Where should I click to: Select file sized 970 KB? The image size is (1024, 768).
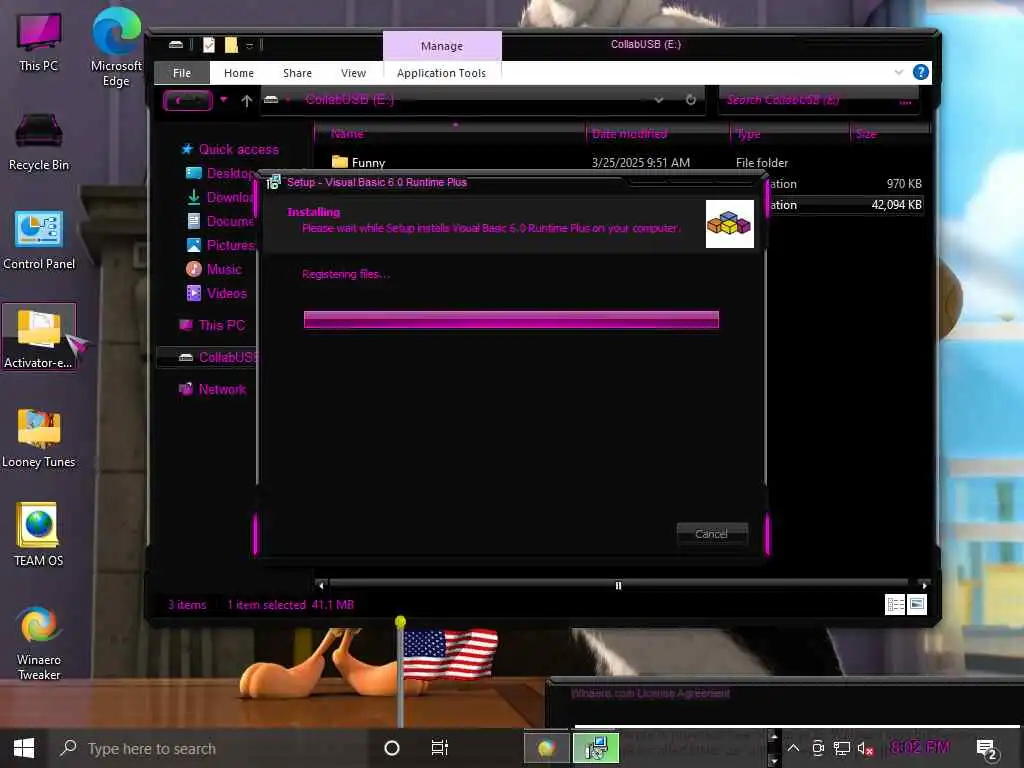(x=846, y=184)
